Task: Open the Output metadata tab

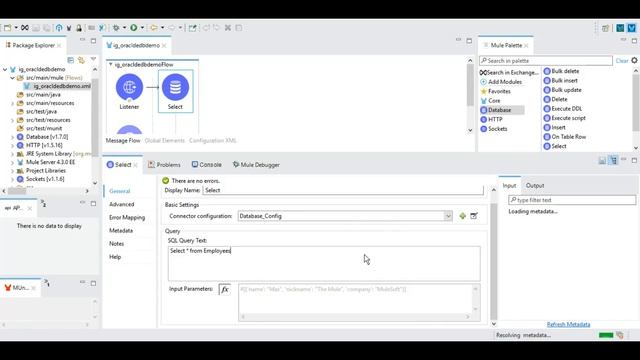Action: pos(535,185)
